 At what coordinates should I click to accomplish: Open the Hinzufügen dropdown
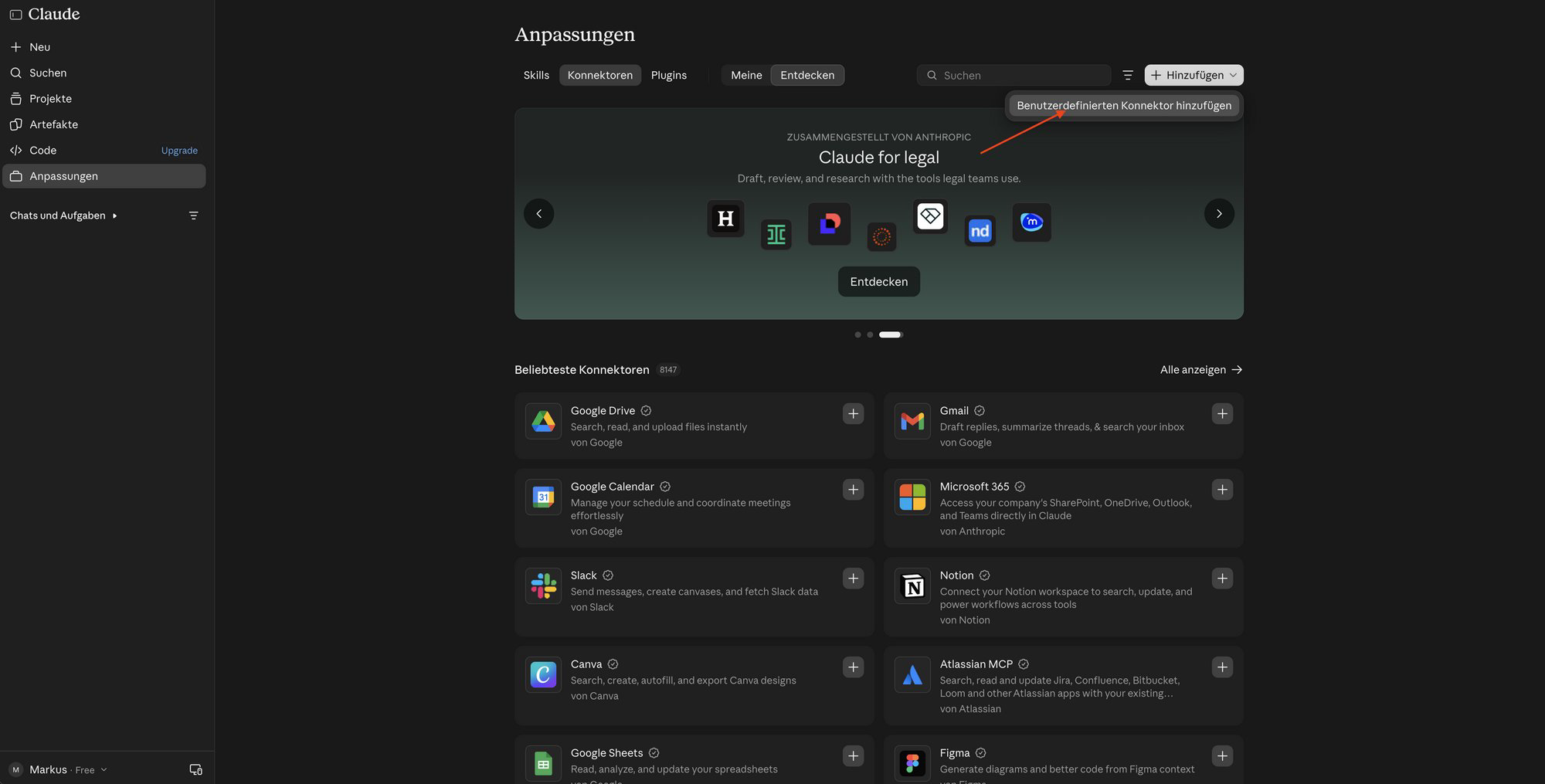1194,75
